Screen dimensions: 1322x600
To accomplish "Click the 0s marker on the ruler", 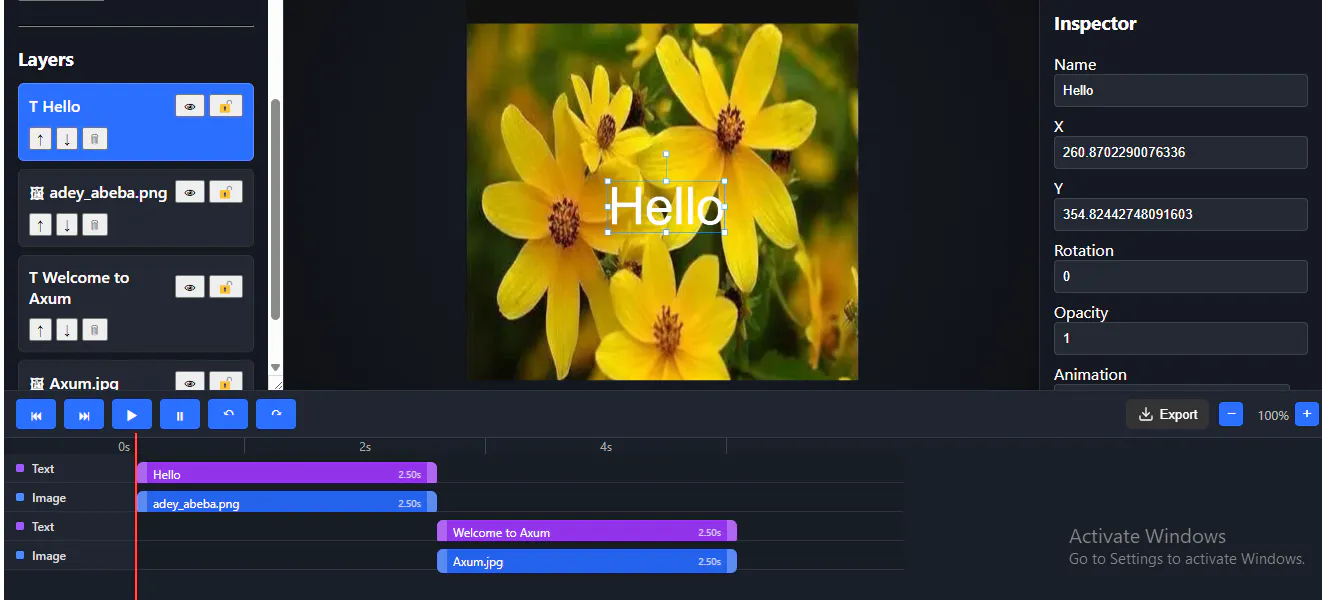I will pos(124,447).
